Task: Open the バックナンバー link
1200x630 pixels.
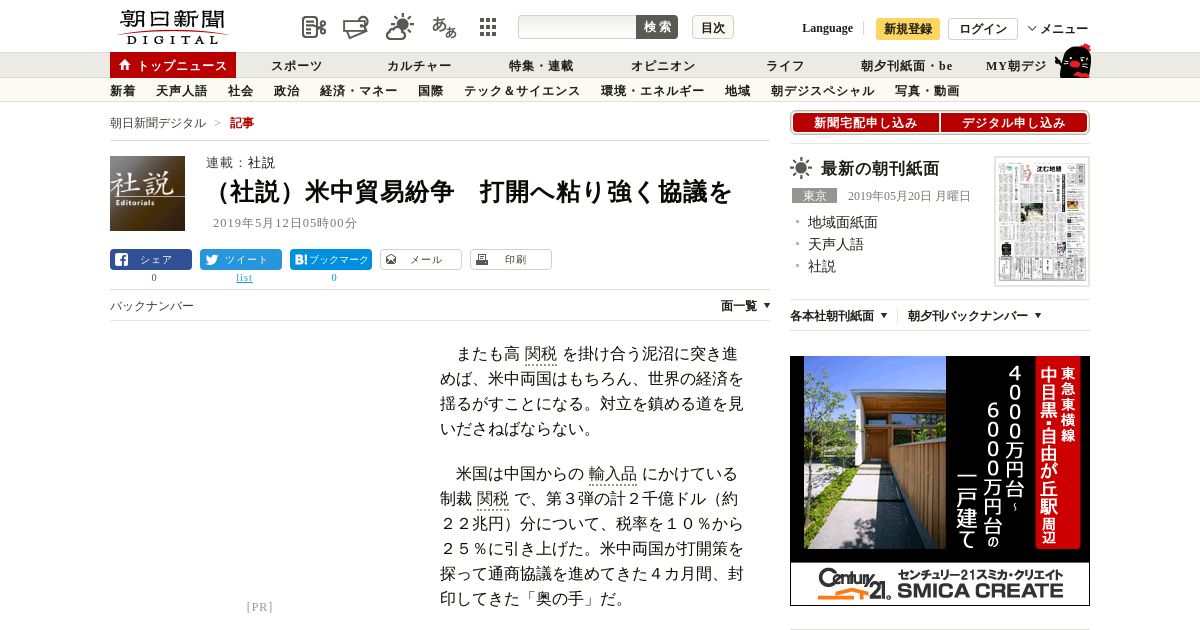Action: point(152,306)
